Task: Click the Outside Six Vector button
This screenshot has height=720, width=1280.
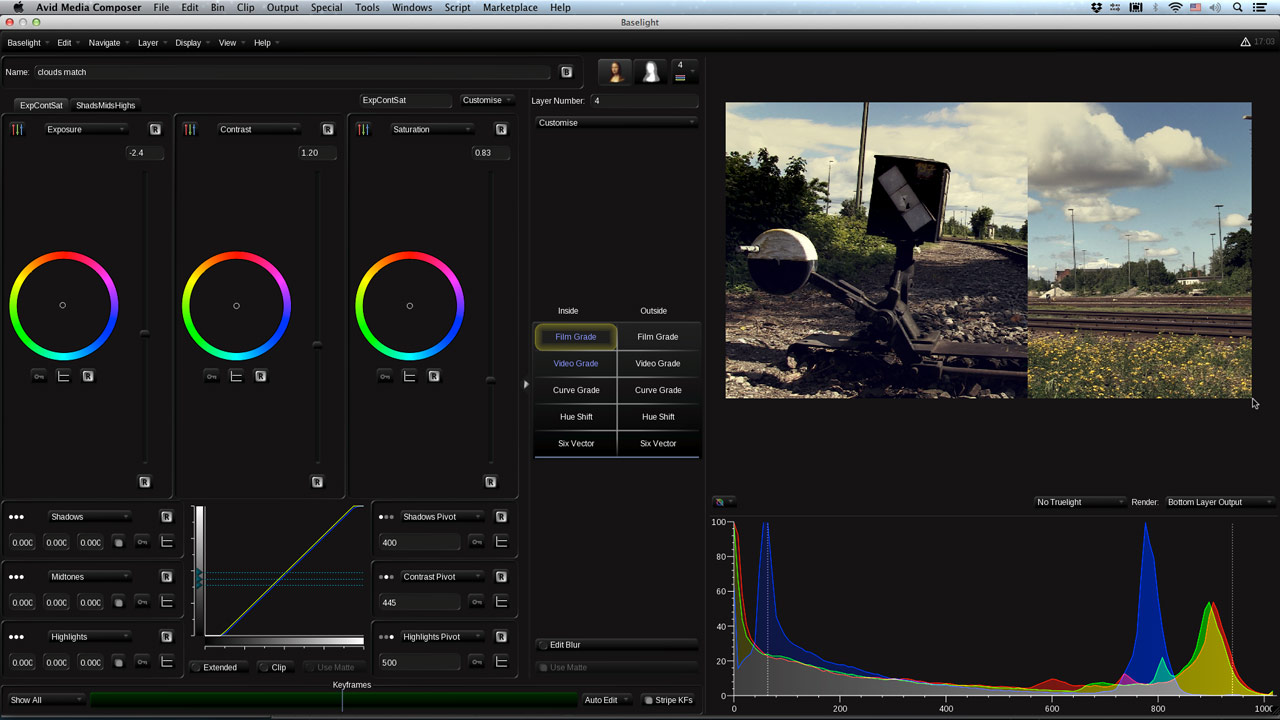Action: [658, 443]
